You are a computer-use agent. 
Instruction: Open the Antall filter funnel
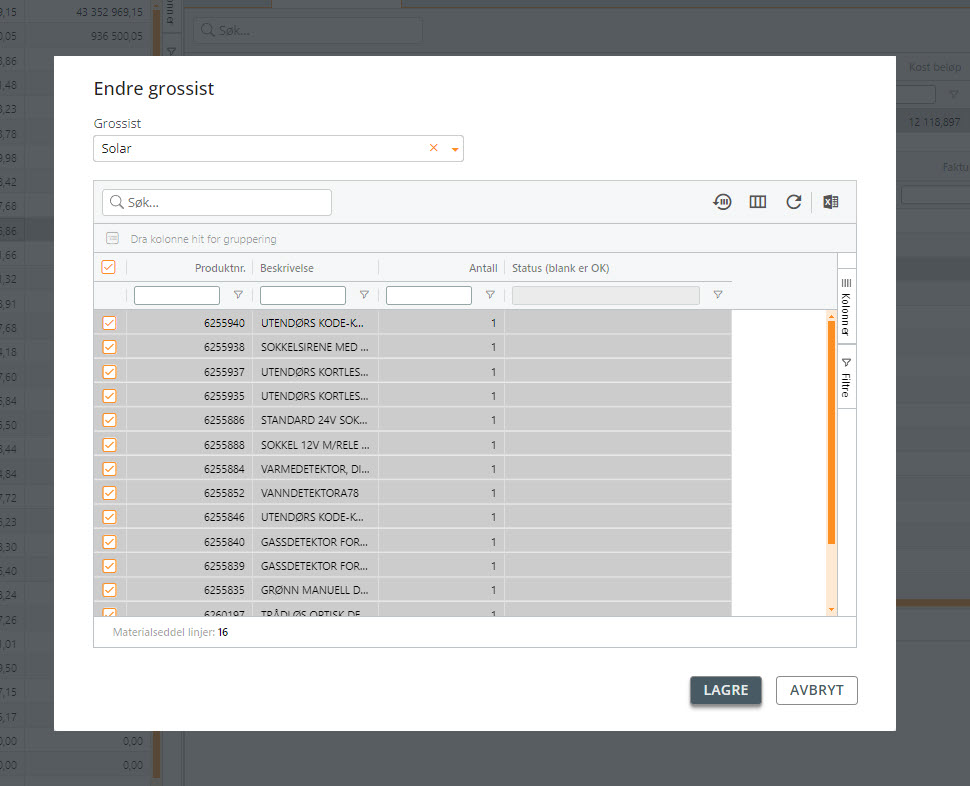click(x=490, y=295)
